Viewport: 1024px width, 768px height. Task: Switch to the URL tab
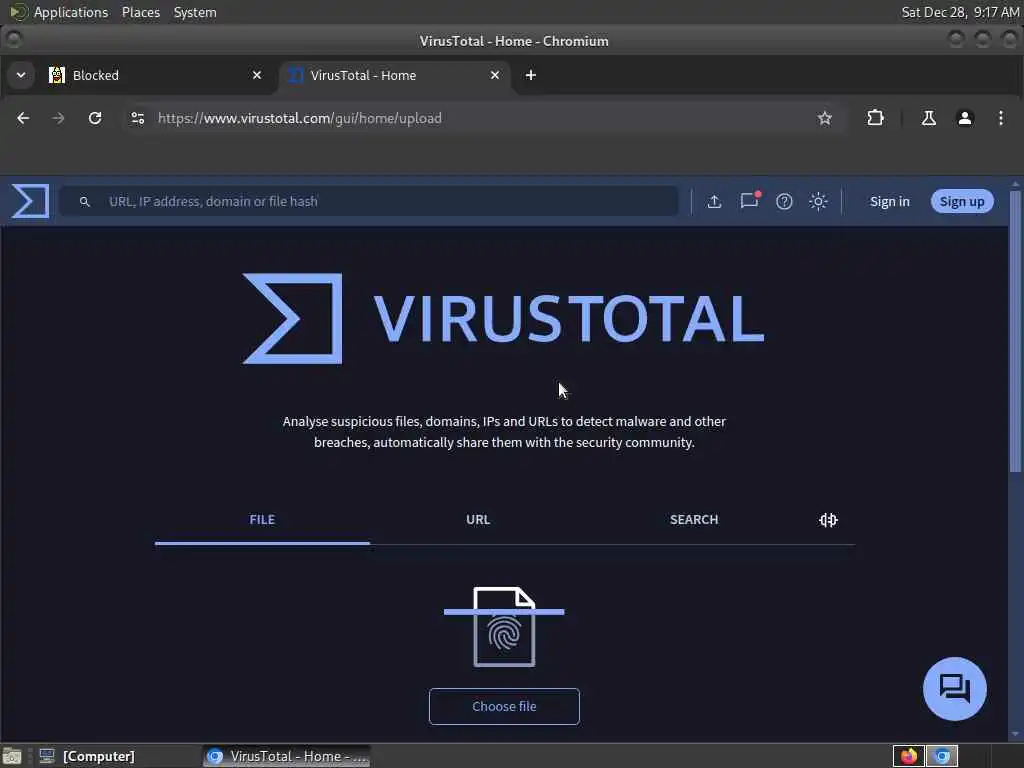478,520
